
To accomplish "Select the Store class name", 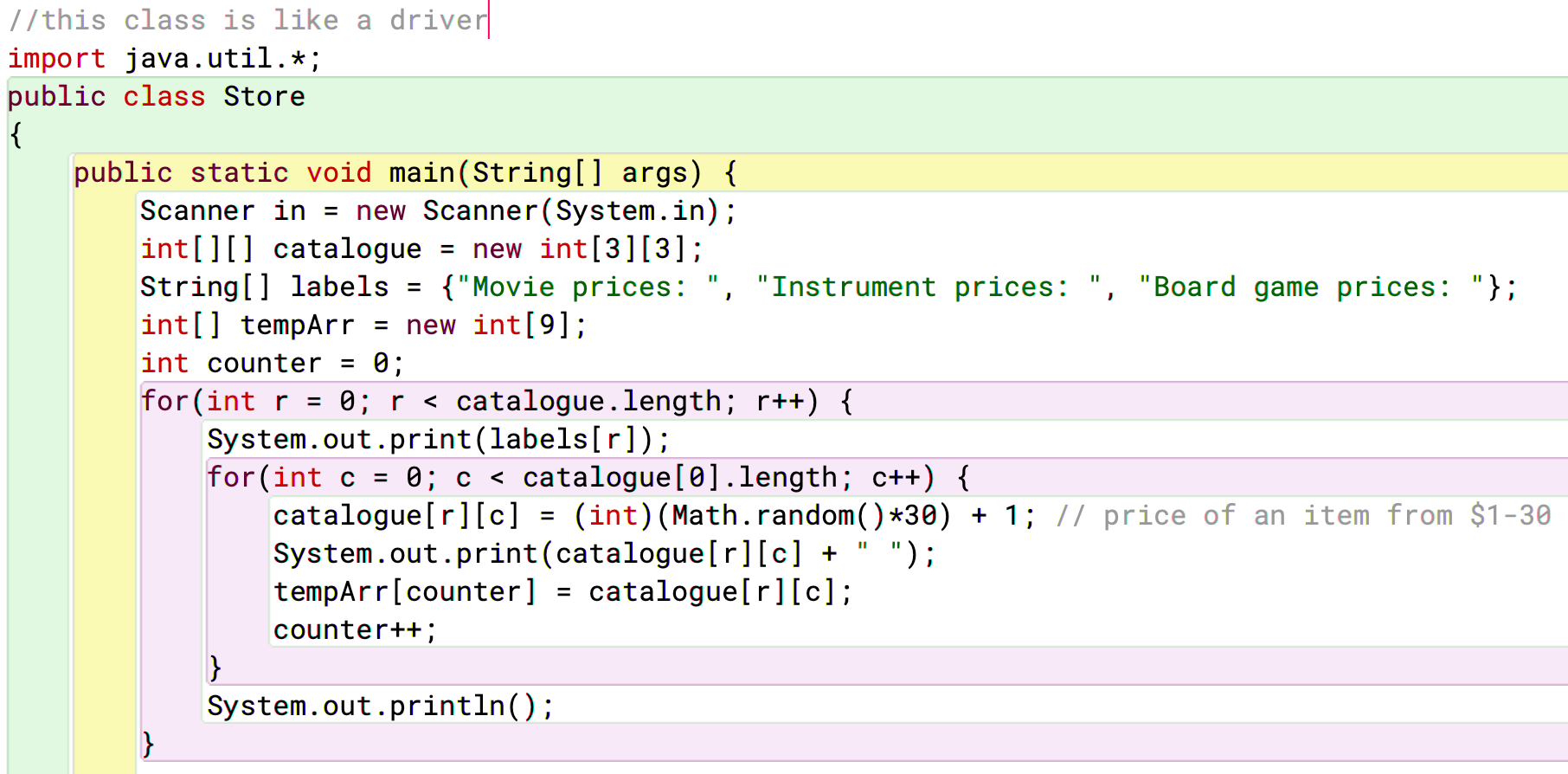I will (x=264, y=97).
